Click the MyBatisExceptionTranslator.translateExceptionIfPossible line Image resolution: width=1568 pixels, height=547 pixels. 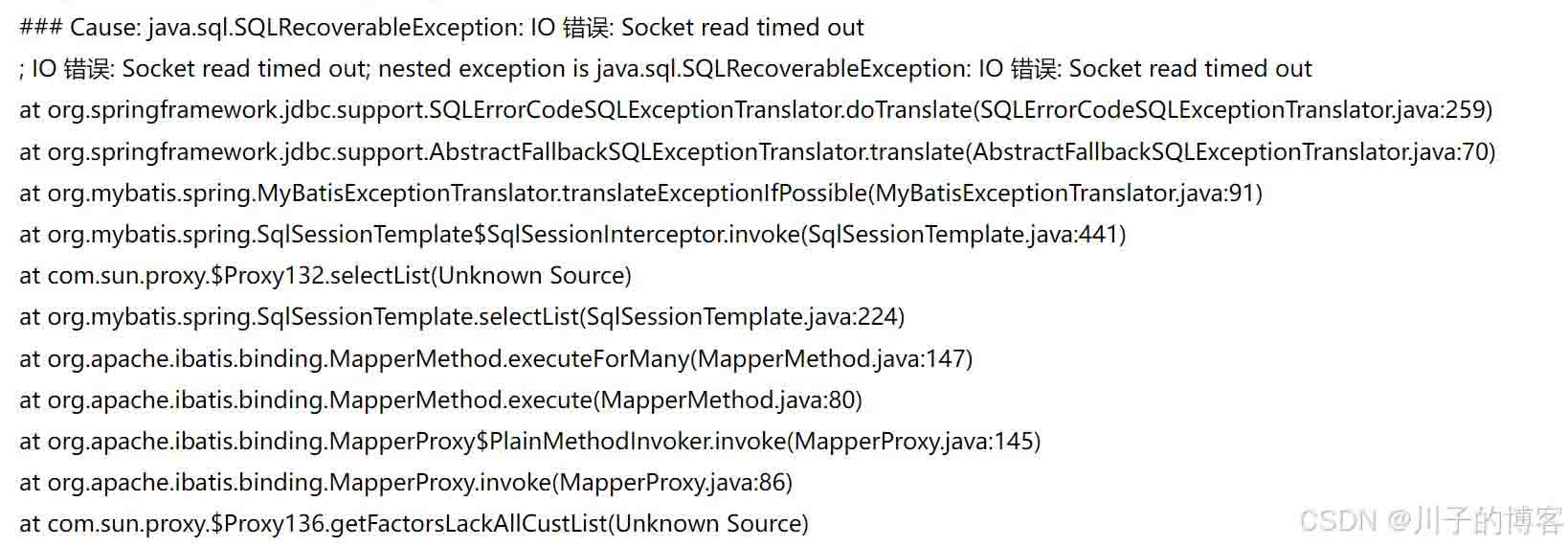(x=641, y=194)
